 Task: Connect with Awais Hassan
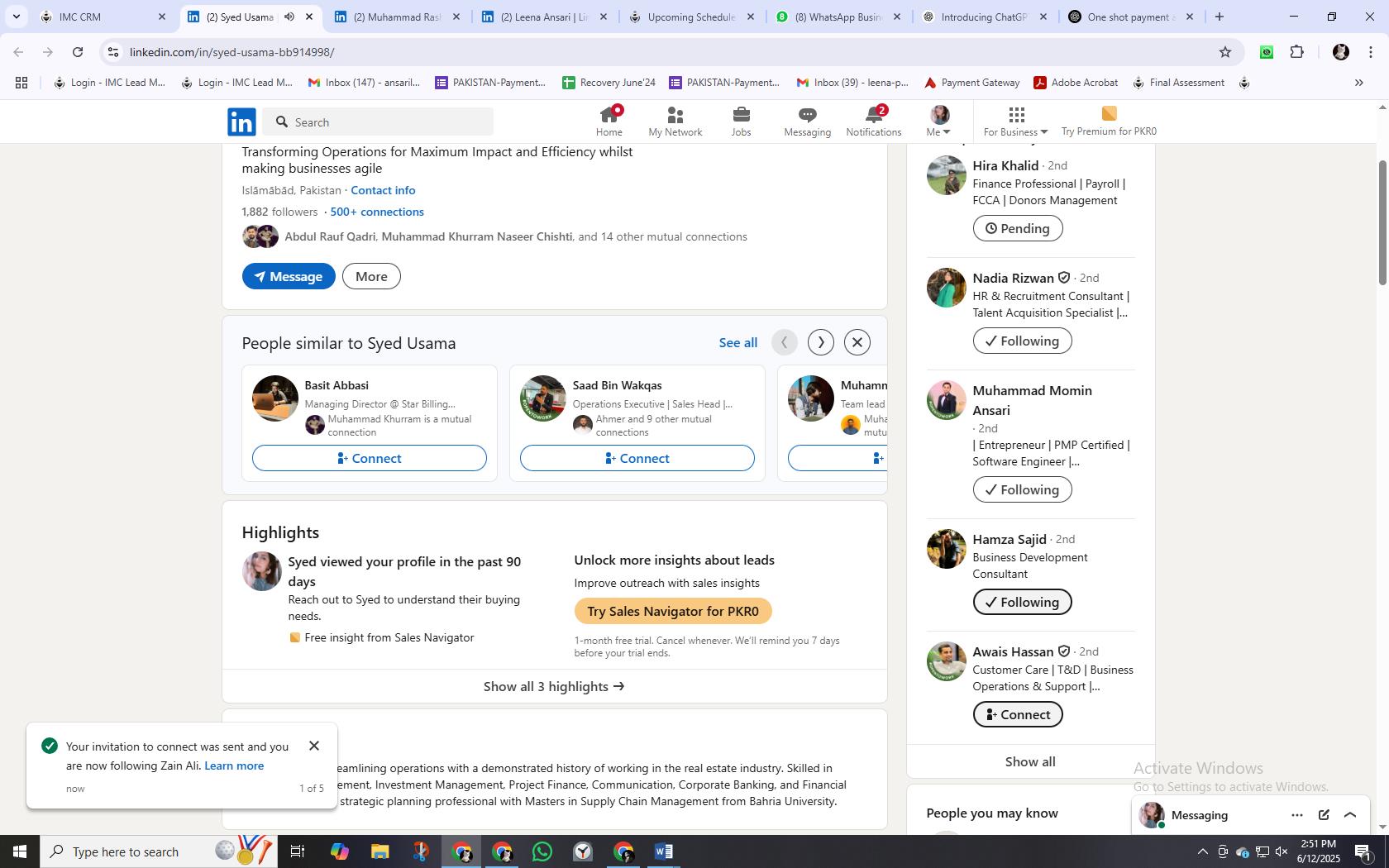click(x=1018, y=714)
